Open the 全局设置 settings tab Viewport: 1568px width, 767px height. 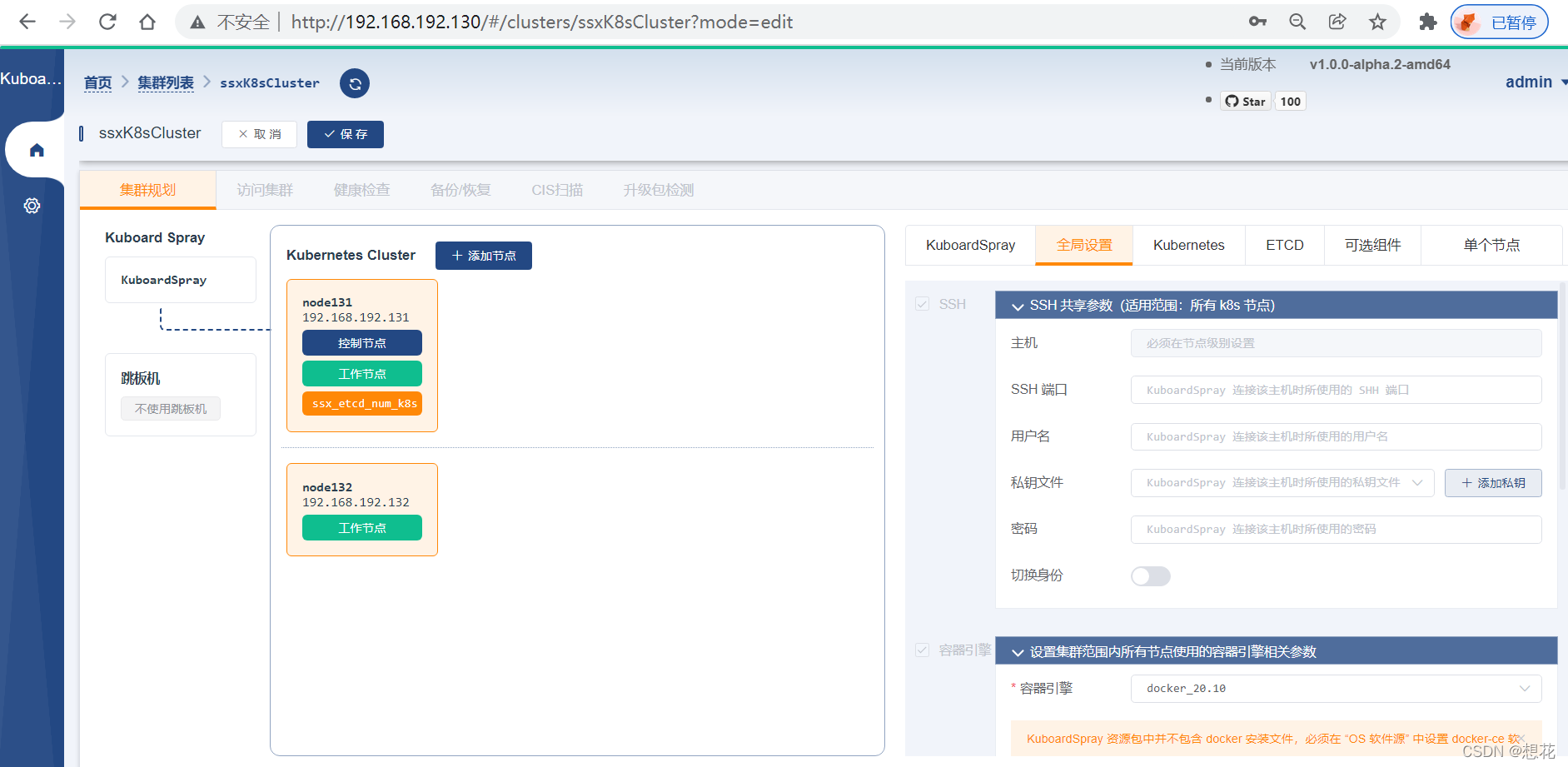1084,245
